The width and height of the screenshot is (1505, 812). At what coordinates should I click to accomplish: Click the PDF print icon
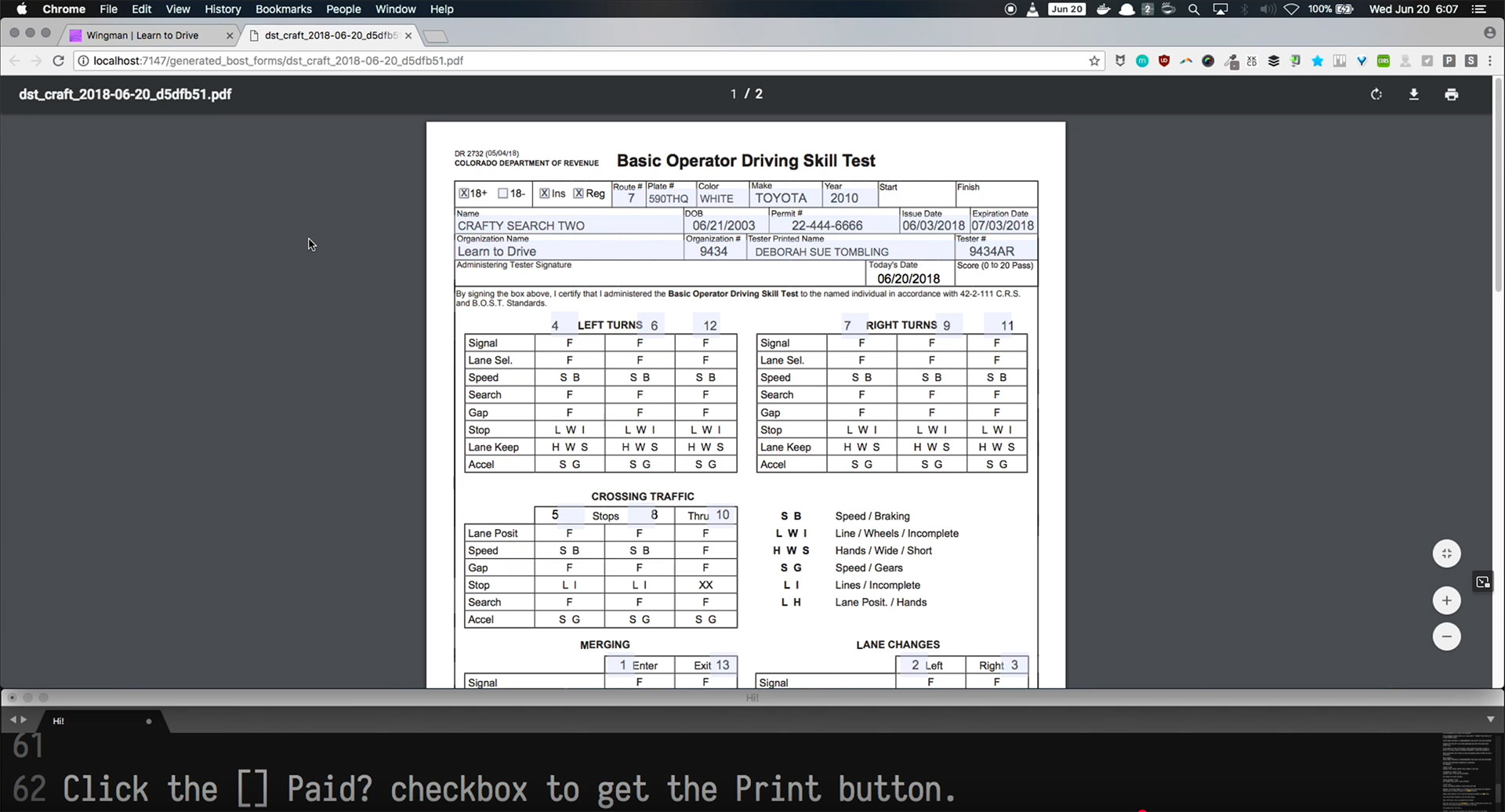[1451, 94]
